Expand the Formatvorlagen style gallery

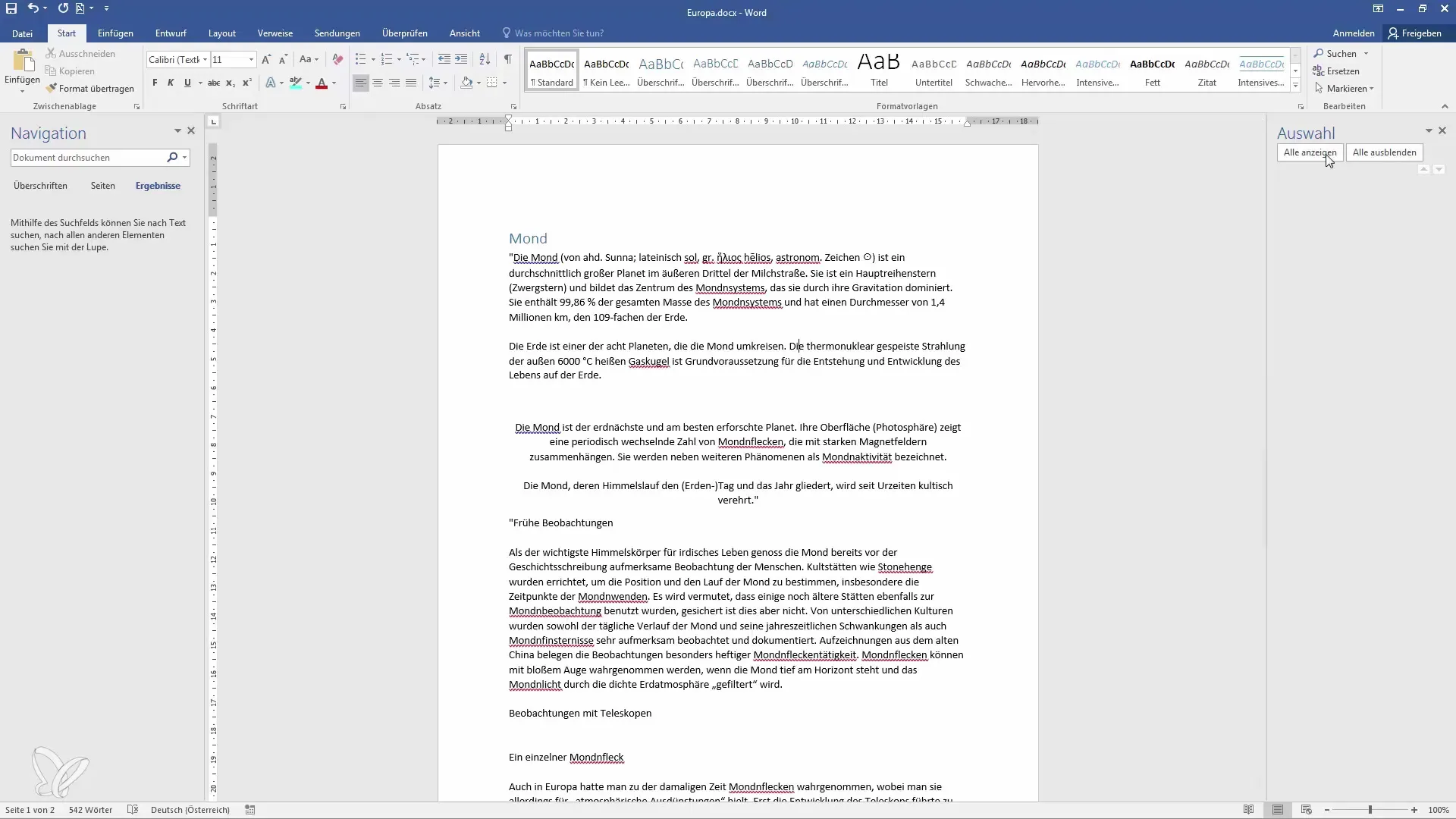tap(1294, 87)
